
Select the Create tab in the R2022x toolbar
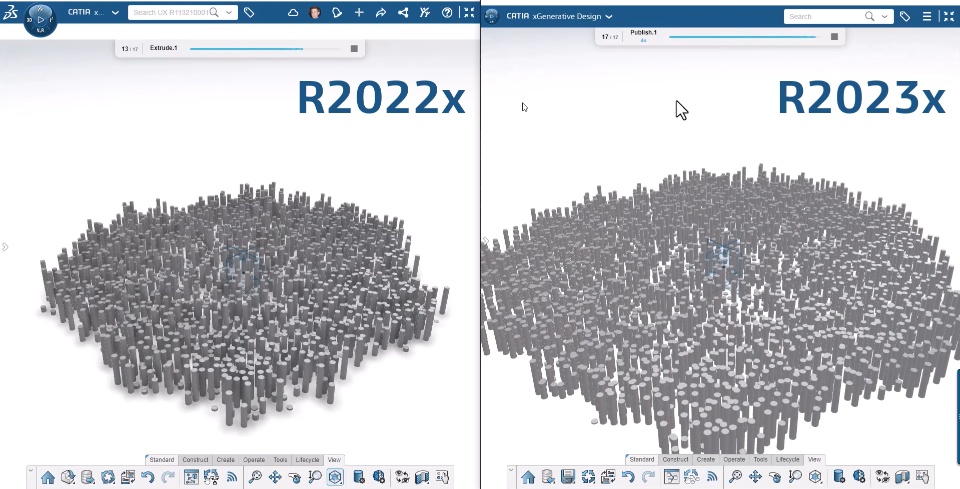click(225, 460)
